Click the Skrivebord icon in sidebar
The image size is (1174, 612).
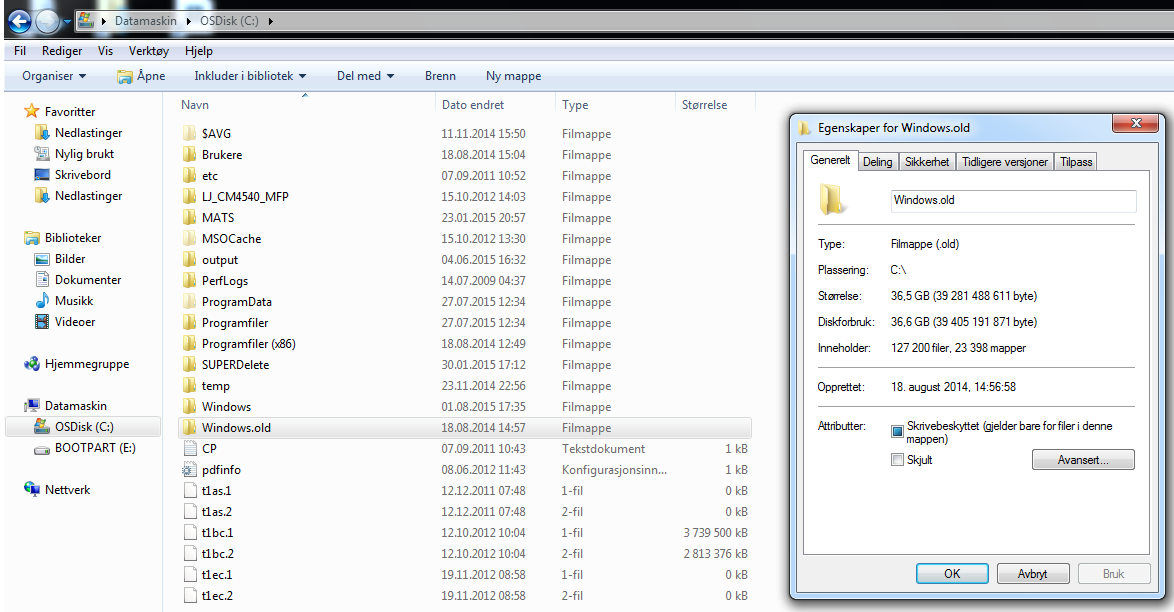click(x=42, y=175)
